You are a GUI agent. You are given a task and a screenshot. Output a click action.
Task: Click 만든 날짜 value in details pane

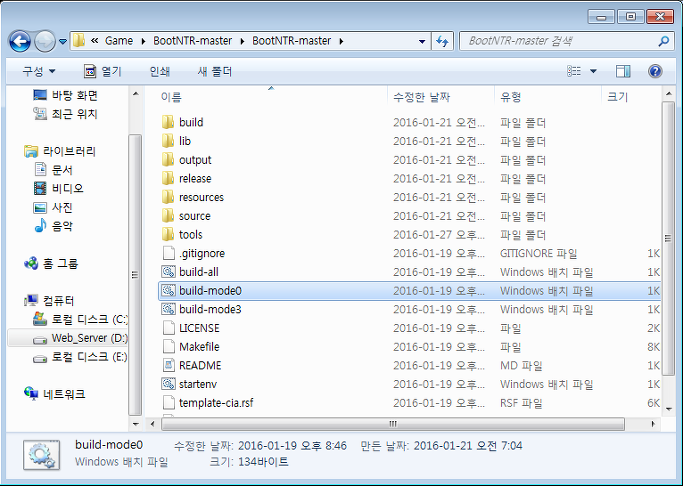click(468, 446)
